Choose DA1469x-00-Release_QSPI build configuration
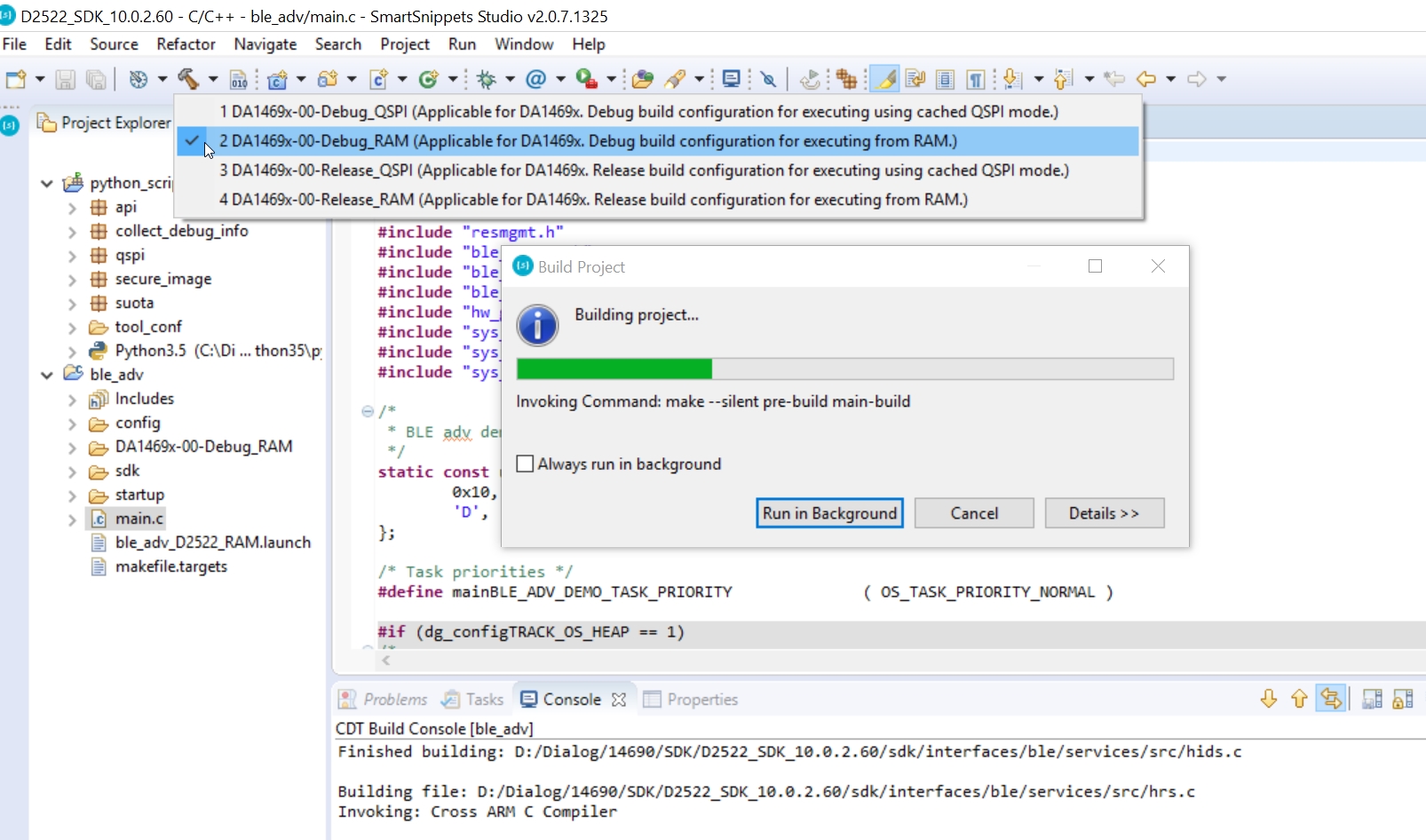 657,170
